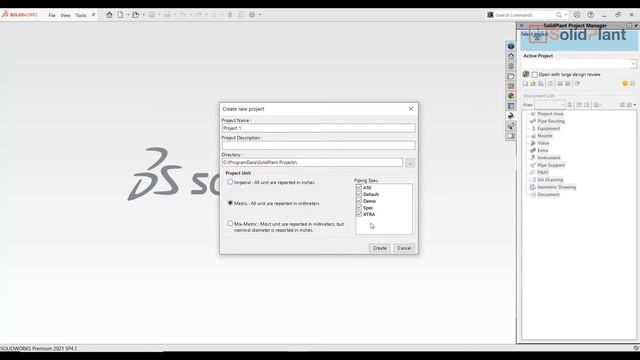Click the Directory path field

(312, 162)
